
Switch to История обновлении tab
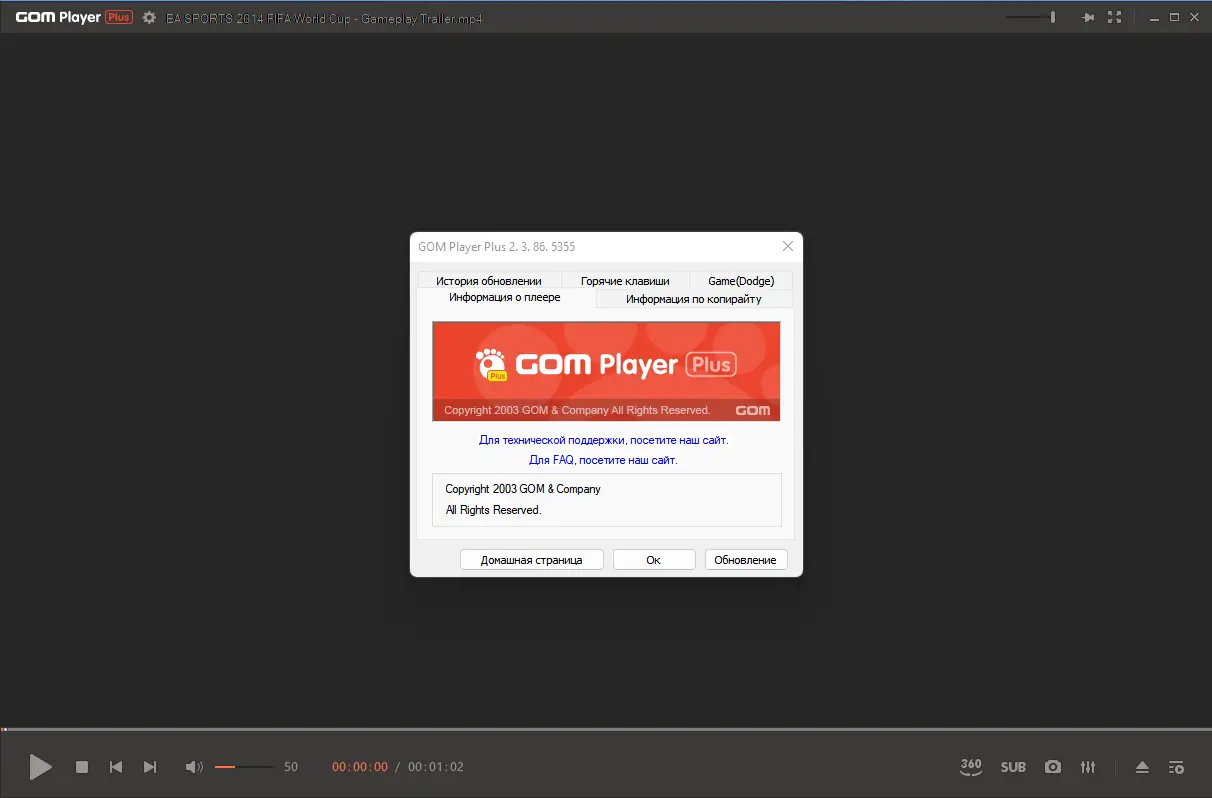pos(489,281)
